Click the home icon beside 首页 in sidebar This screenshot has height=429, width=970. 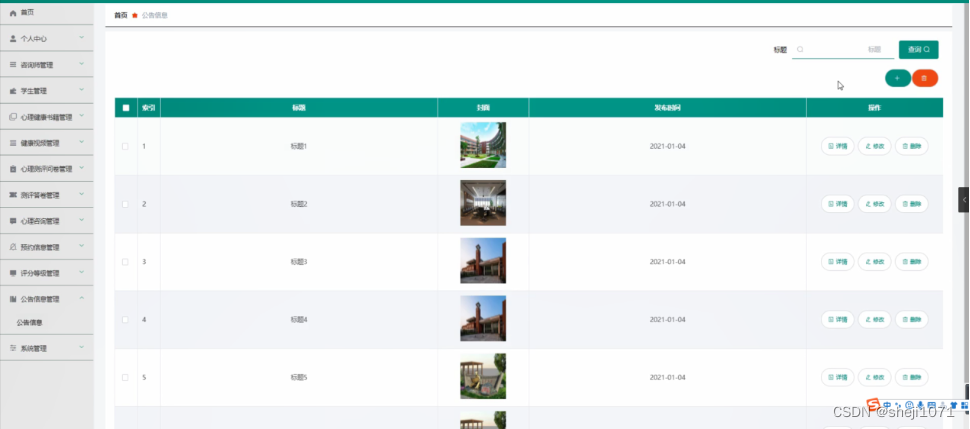click(x=13, y=12)
